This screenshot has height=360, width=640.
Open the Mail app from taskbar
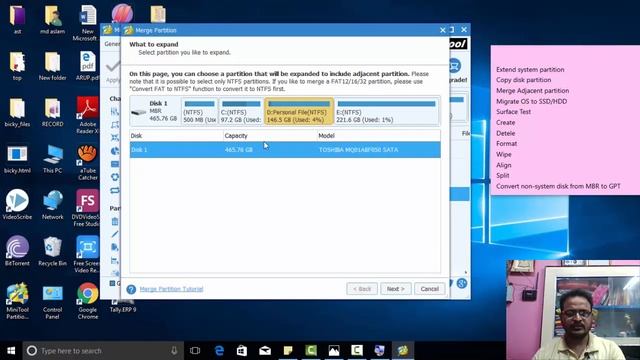[265, 351]
